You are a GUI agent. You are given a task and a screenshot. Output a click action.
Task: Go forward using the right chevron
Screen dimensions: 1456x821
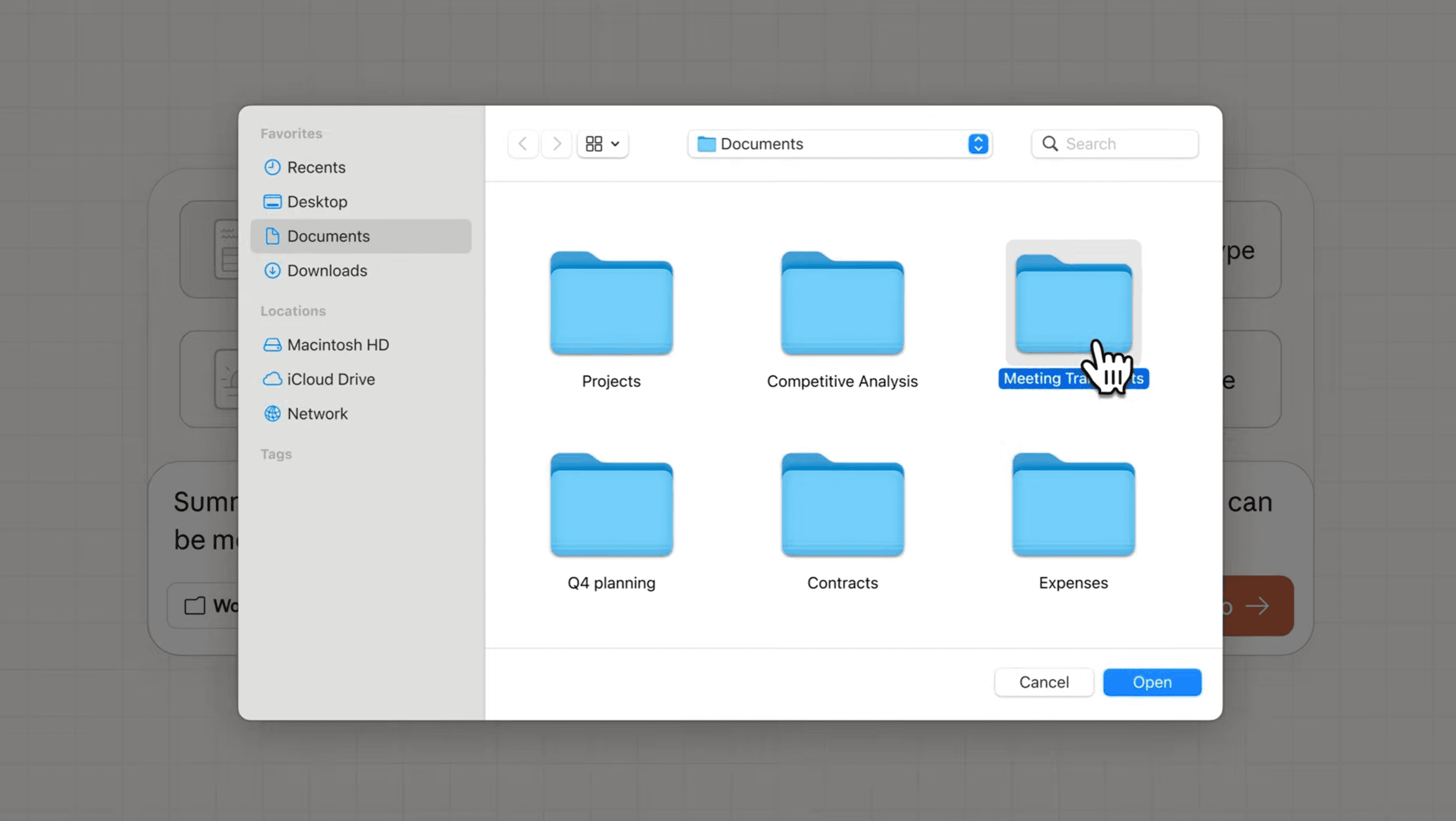click(x=557, y=143)
